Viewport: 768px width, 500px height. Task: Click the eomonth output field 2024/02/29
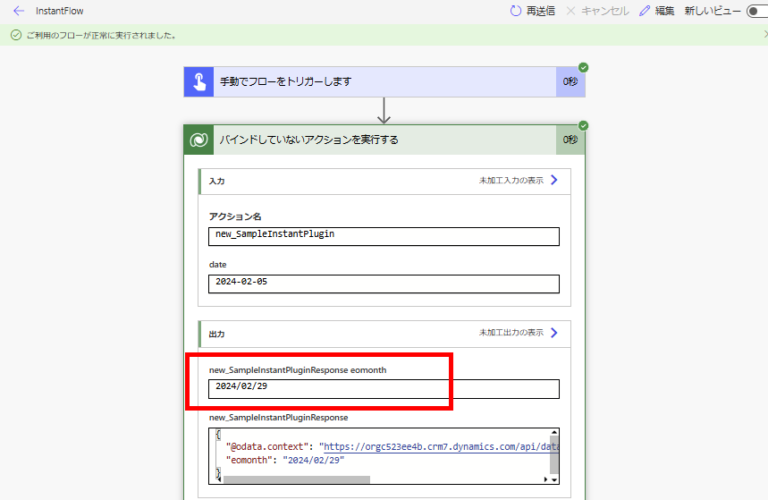pyautogui.click(x=384, y=389)
